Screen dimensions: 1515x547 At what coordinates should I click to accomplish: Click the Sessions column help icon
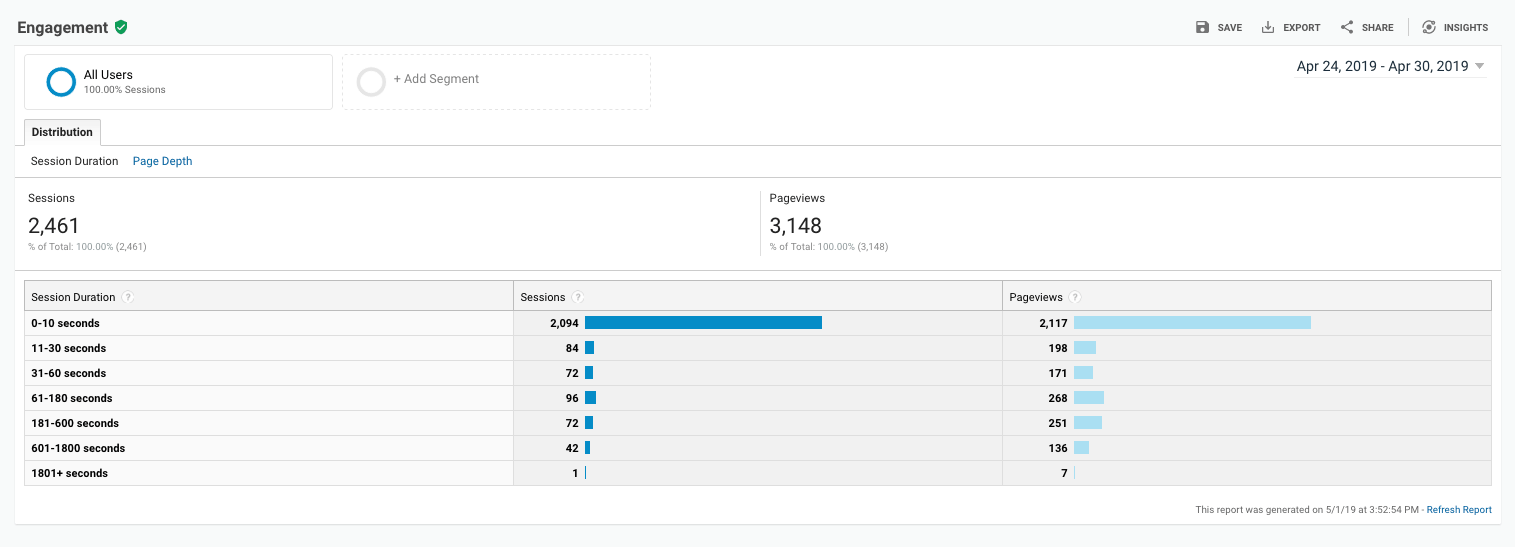point(578,297)
